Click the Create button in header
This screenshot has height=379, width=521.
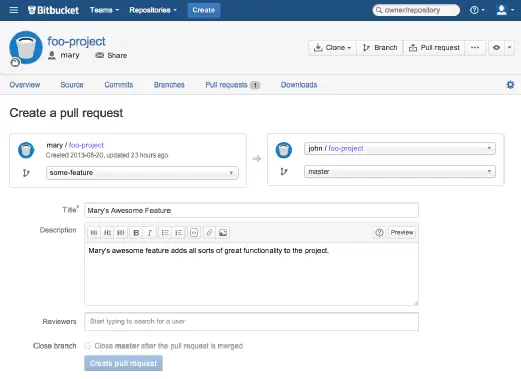[204, 10]
